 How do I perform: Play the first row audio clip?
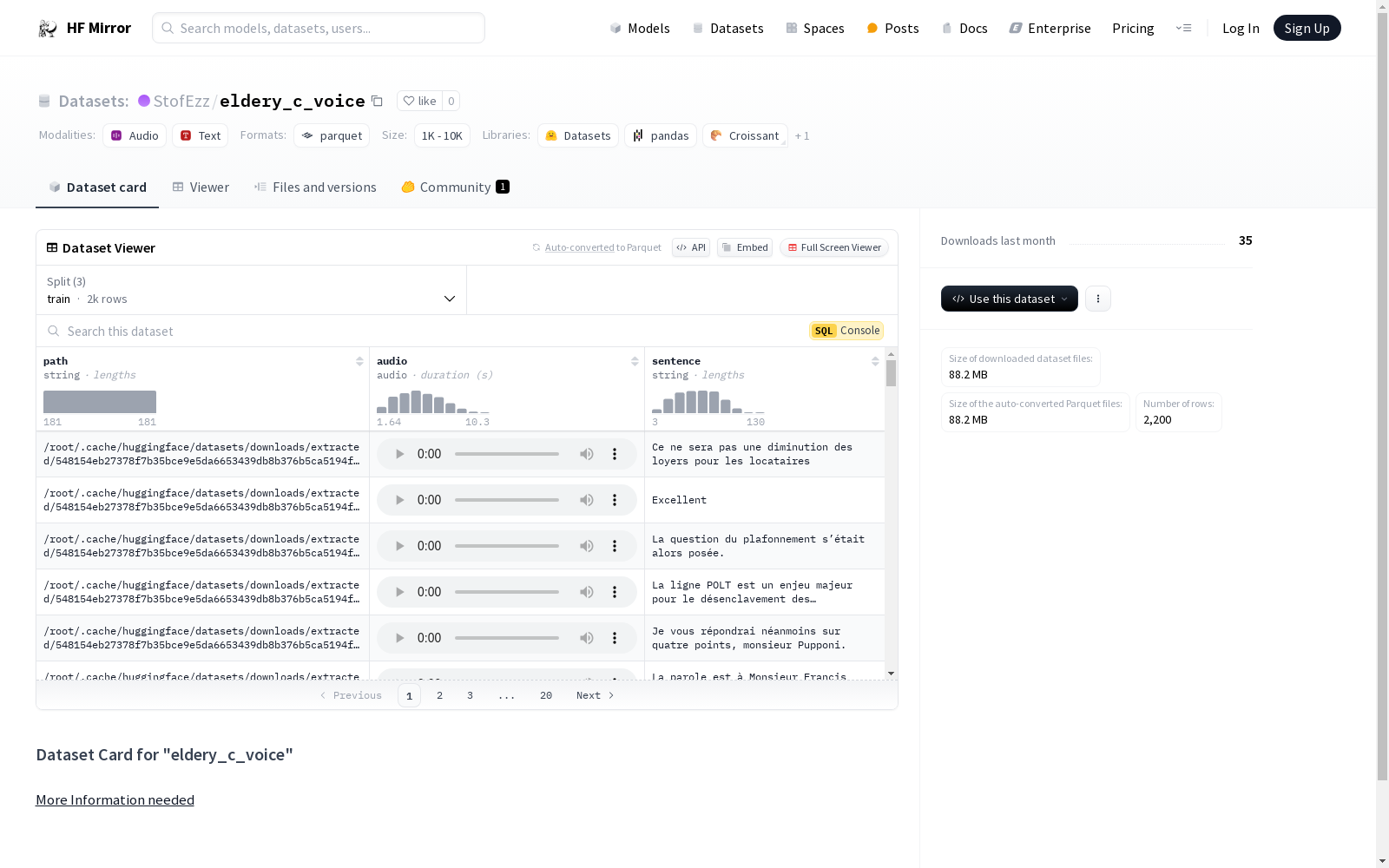click(x=399, y=454)
